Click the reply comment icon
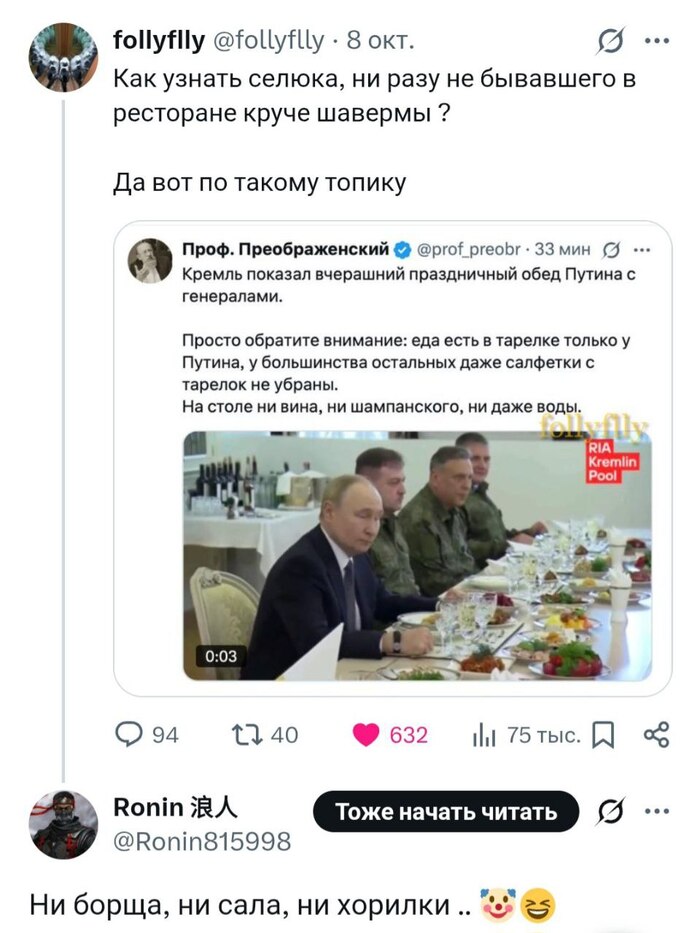Viewport: 700px width, 933px height. 129,736
